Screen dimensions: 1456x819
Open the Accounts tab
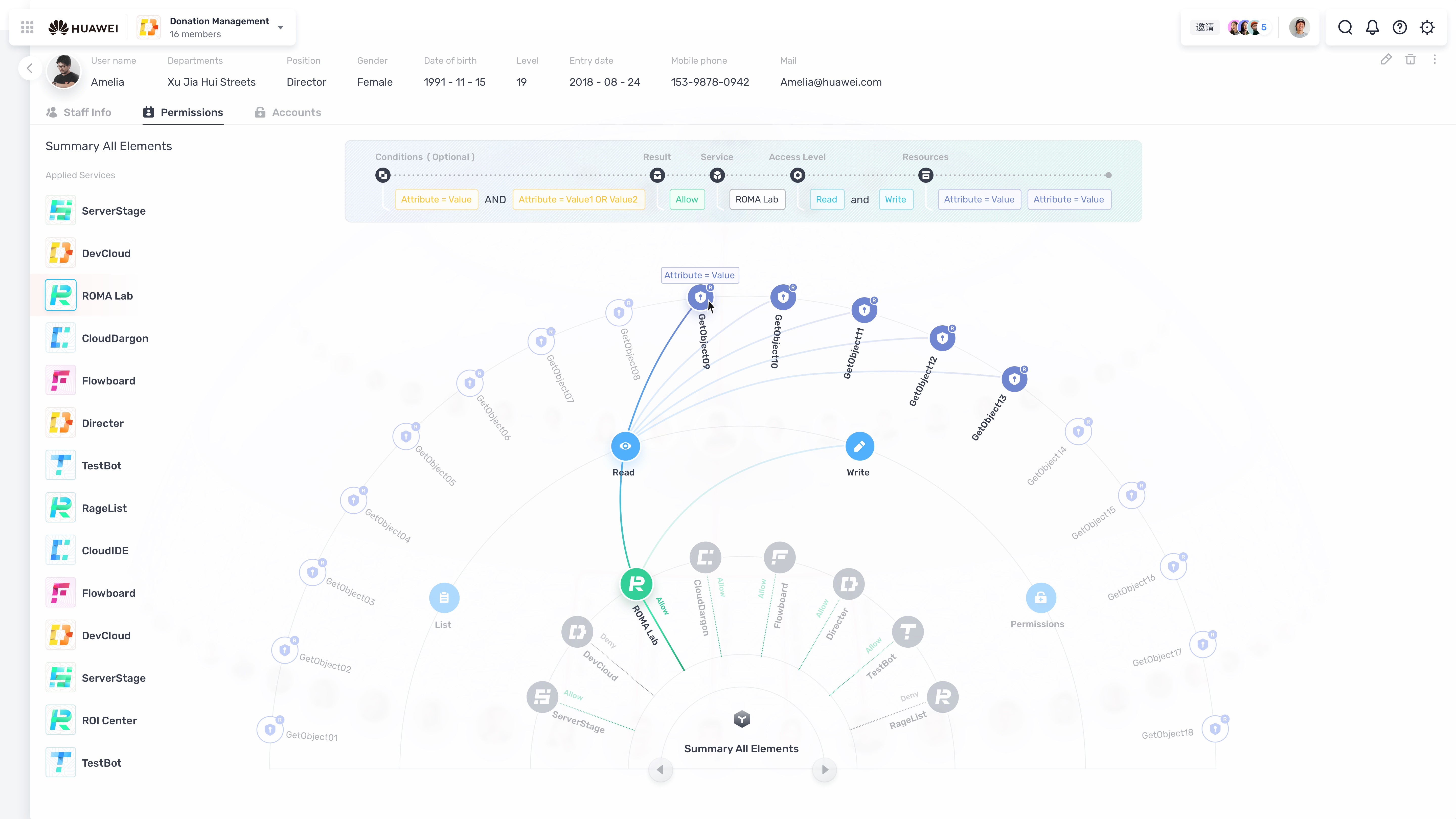pos(288,112)
